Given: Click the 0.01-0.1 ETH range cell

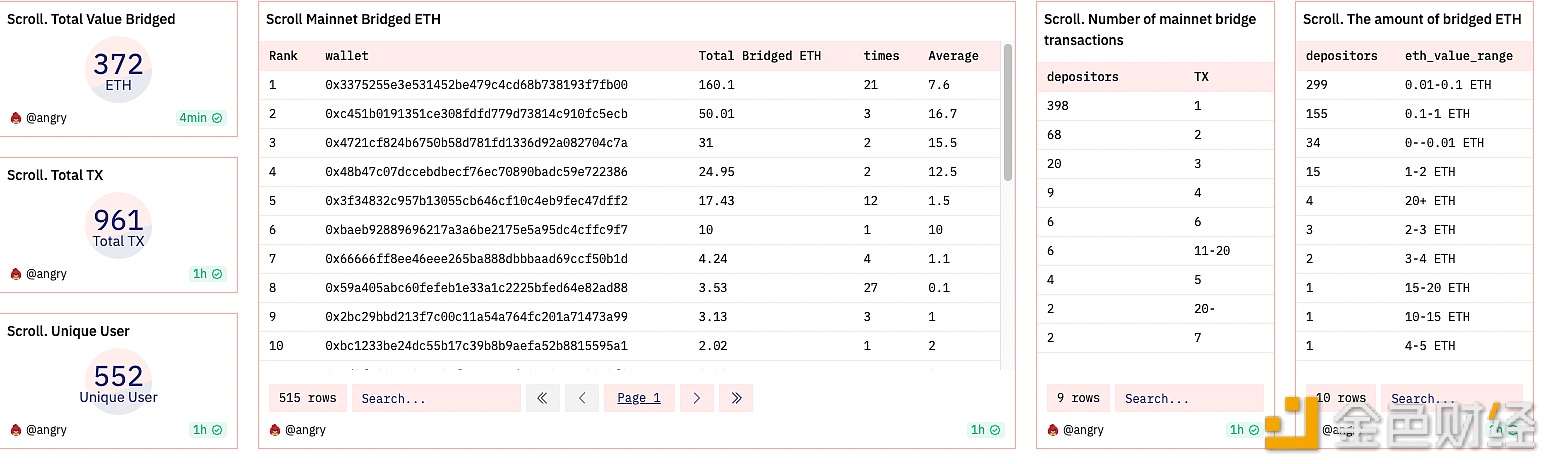Looking at the screenshot, I should coord(1448,85).
